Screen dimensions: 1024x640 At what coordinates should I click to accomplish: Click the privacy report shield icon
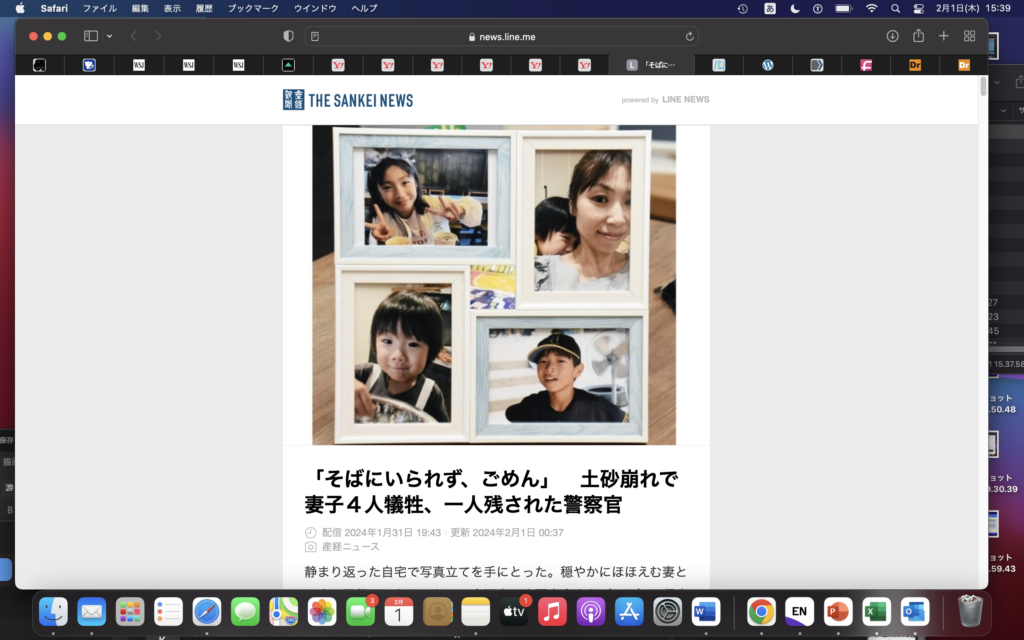pos(289,36)
